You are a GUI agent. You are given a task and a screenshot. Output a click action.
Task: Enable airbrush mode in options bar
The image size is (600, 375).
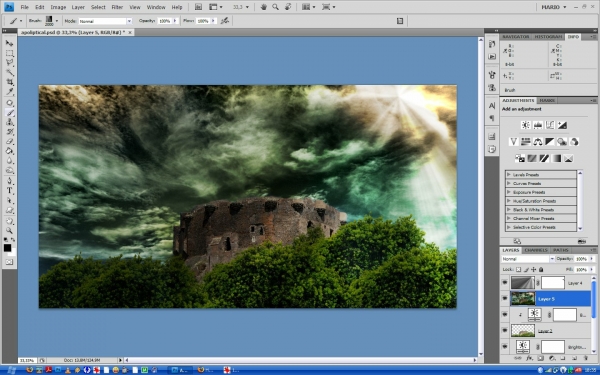tap(225, 21)
